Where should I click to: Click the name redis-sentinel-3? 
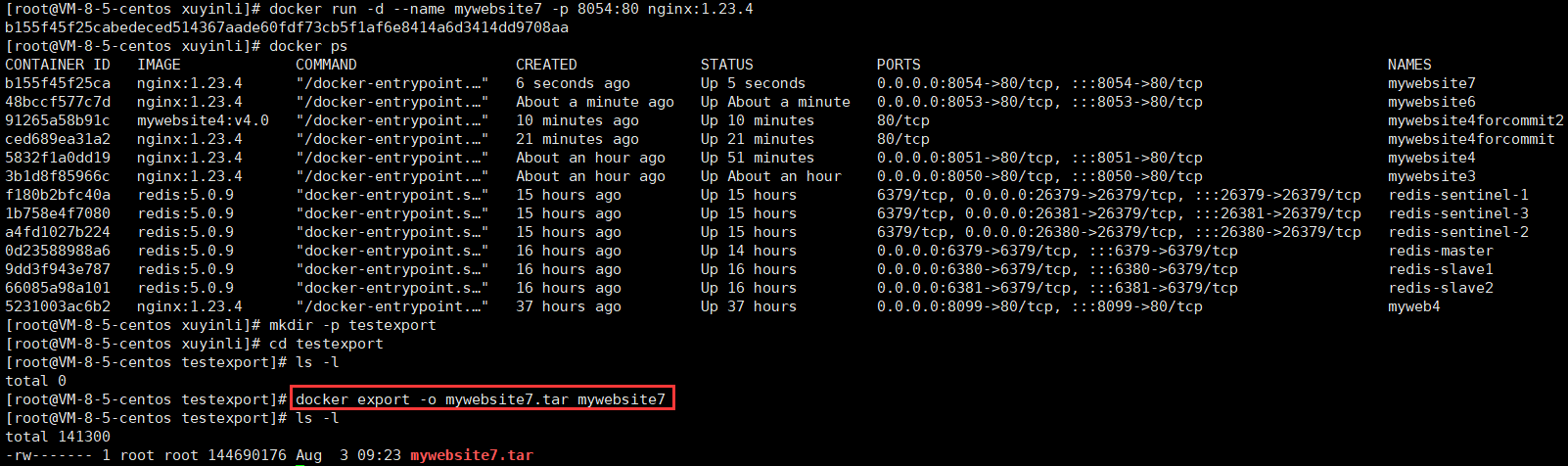[1458, 213]
